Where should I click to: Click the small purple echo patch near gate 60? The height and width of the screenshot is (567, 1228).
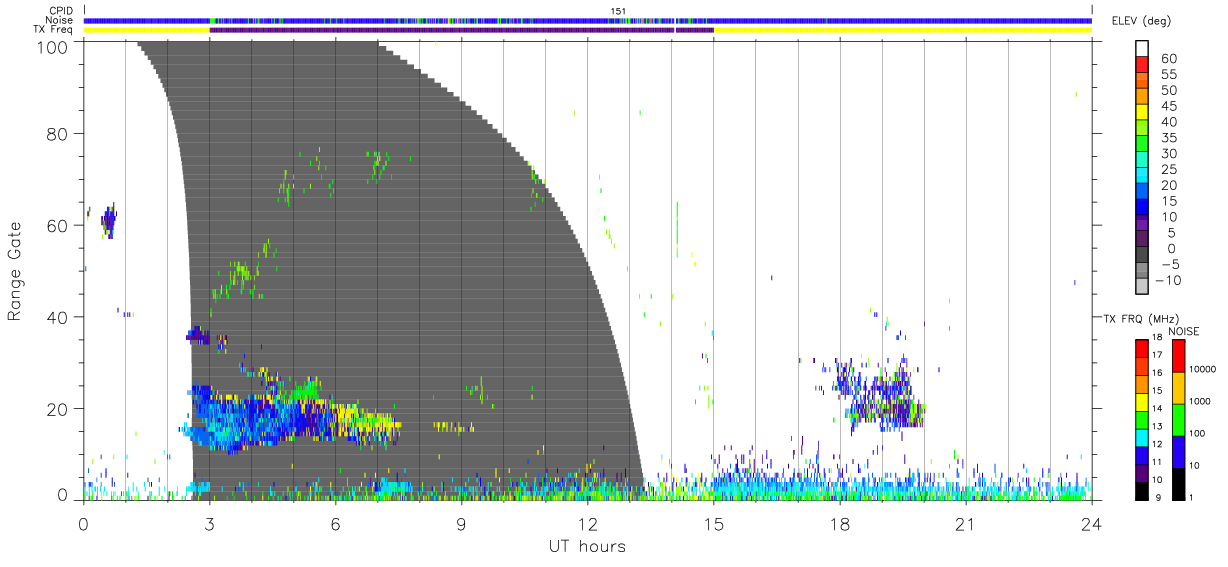tap(108, 220)
